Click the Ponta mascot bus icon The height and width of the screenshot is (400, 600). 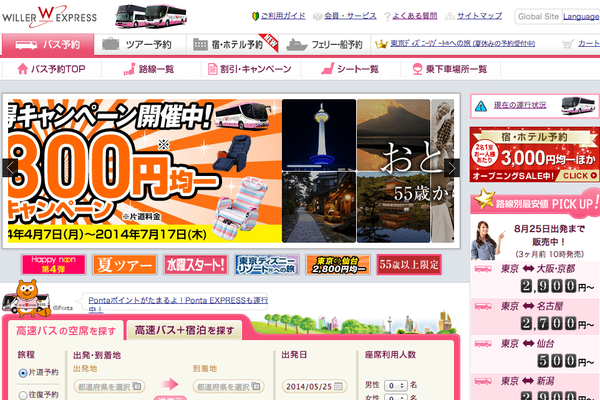26,299
